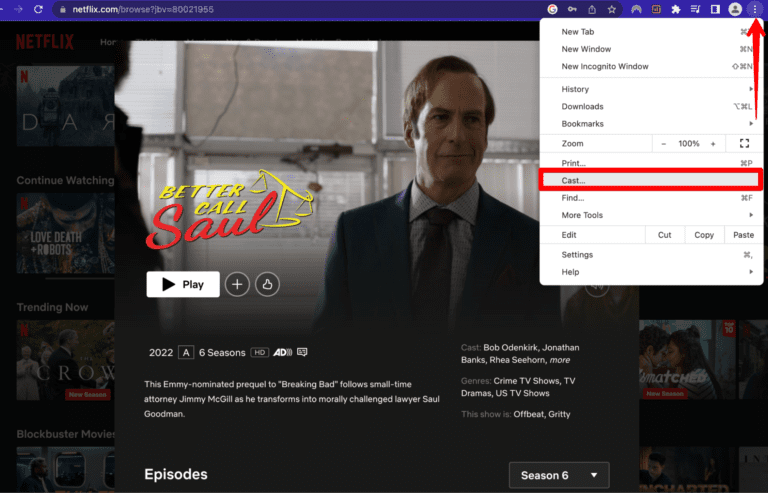Viewport: 768px width, 493px height.
Task: Expand the More Tools submenu
Action: [x=651, y=215]
